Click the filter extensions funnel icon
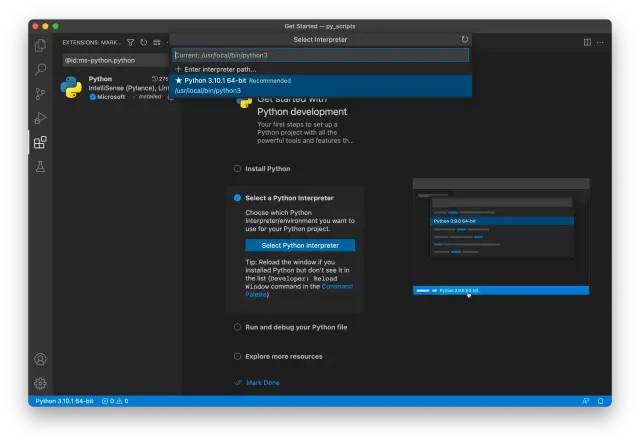Viewport: 640px width, 444px height. click(131, 42)
